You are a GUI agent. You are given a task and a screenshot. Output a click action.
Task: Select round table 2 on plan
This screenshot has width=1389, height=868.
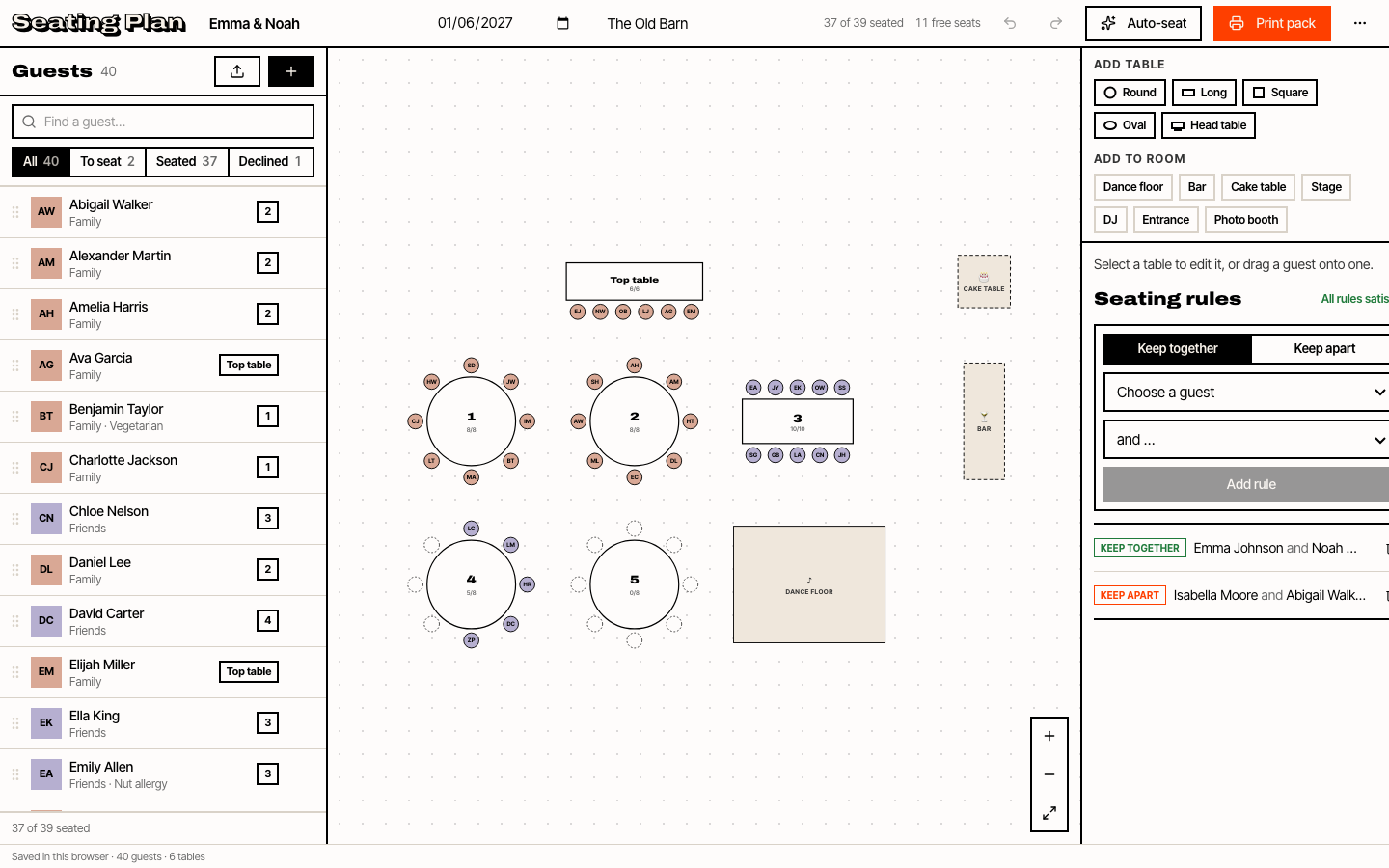click(x=635, y=421)
